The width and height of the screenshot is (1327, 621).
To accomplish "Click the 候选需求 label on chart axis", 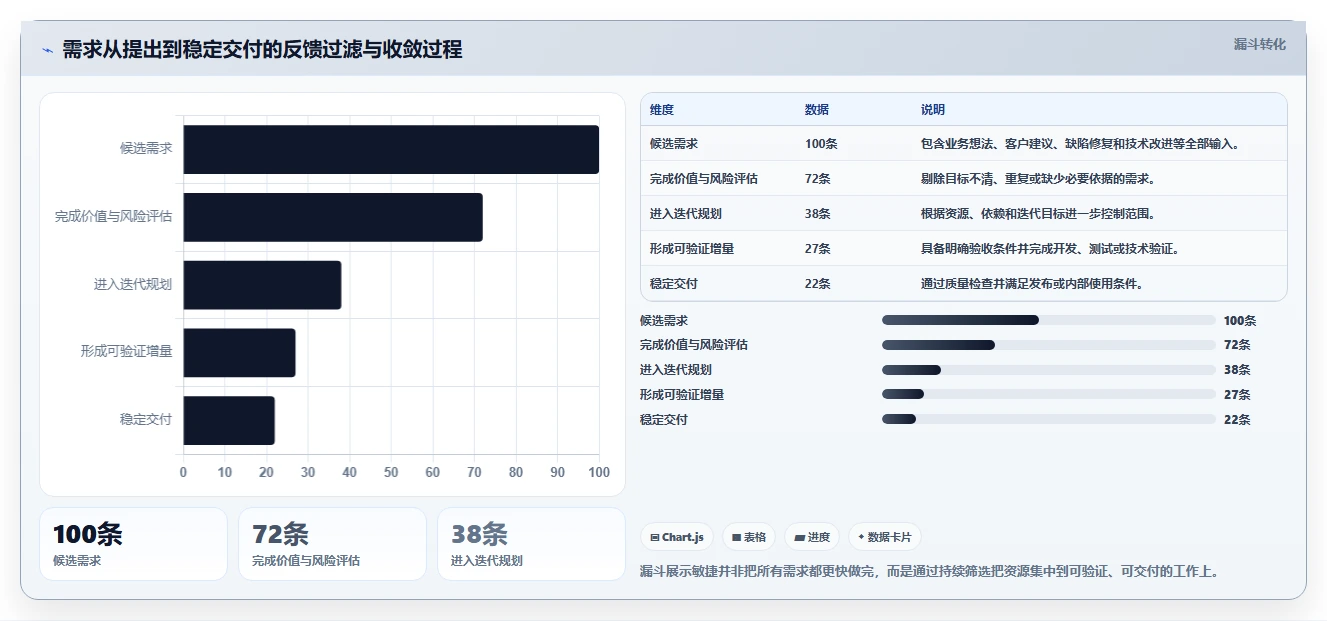I will click(x=146, y=149).
